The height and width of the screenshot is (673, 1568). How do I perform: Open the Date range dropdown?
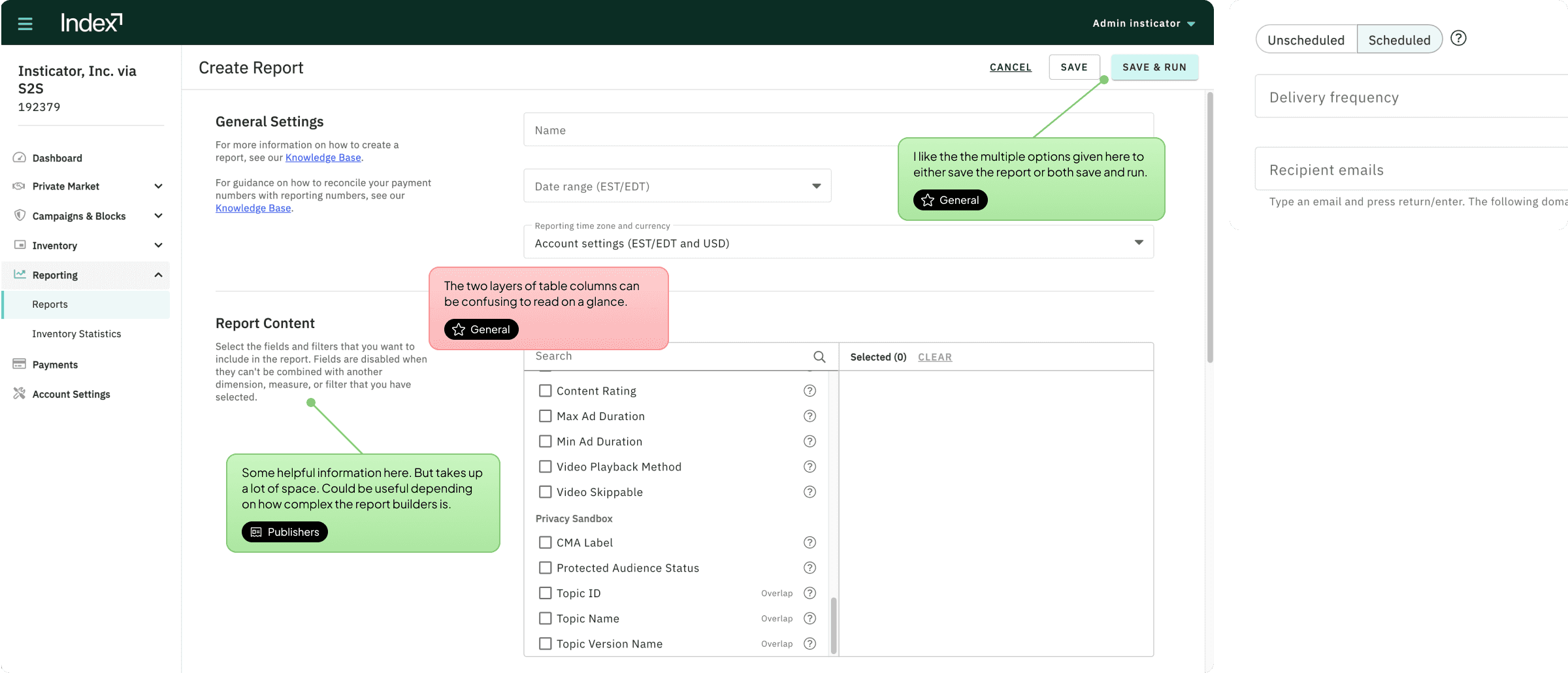[x=678, y=186]
